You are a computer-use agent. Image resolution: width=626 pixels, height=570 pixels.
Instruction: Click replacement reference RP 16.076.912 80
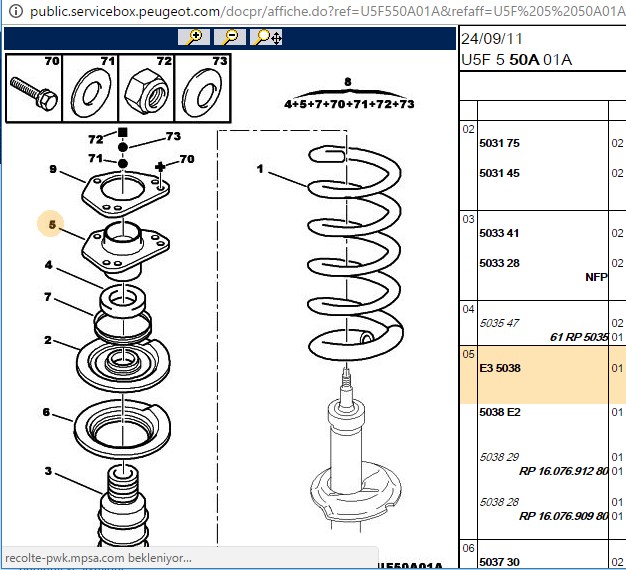pos(563,471)
